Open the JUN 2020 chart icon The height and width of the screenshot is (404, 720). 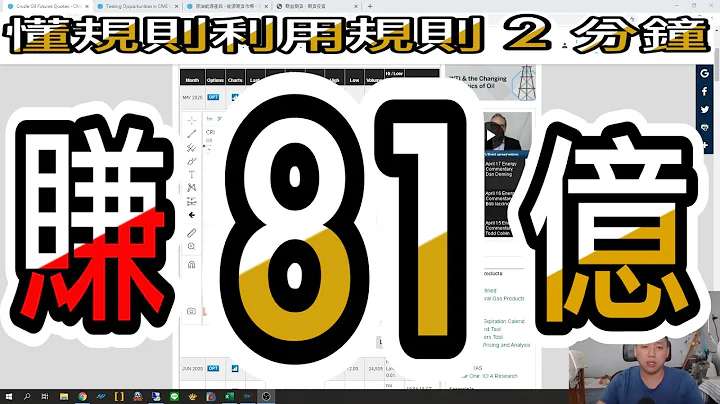pyautogui.click(x=235, y=368)
